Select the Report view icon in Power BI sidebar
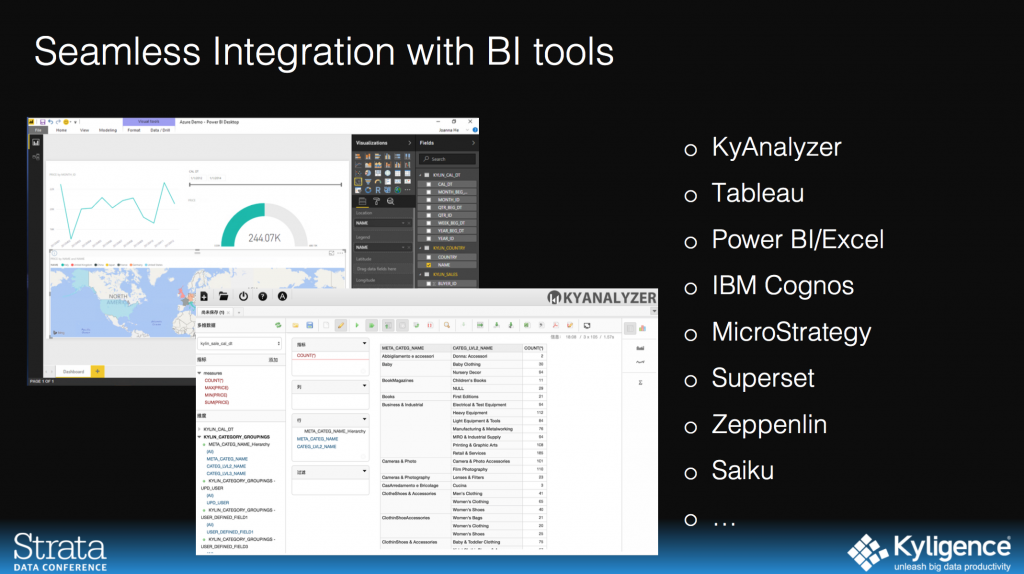This screenshot has height=574, width=1024. point(36,143)
